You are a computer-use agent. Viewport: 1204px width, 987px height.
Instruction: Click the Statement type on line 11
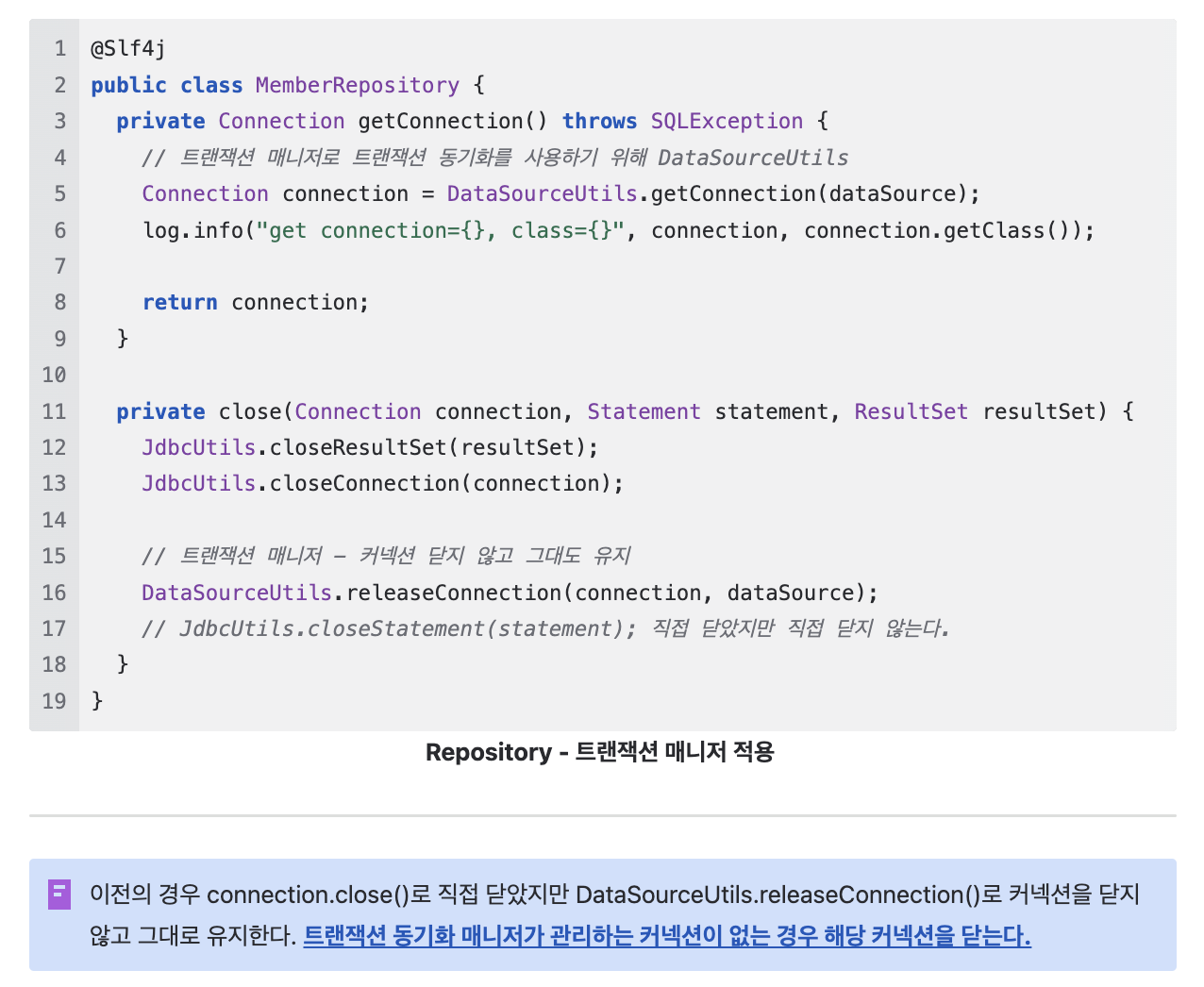point(644,411)
